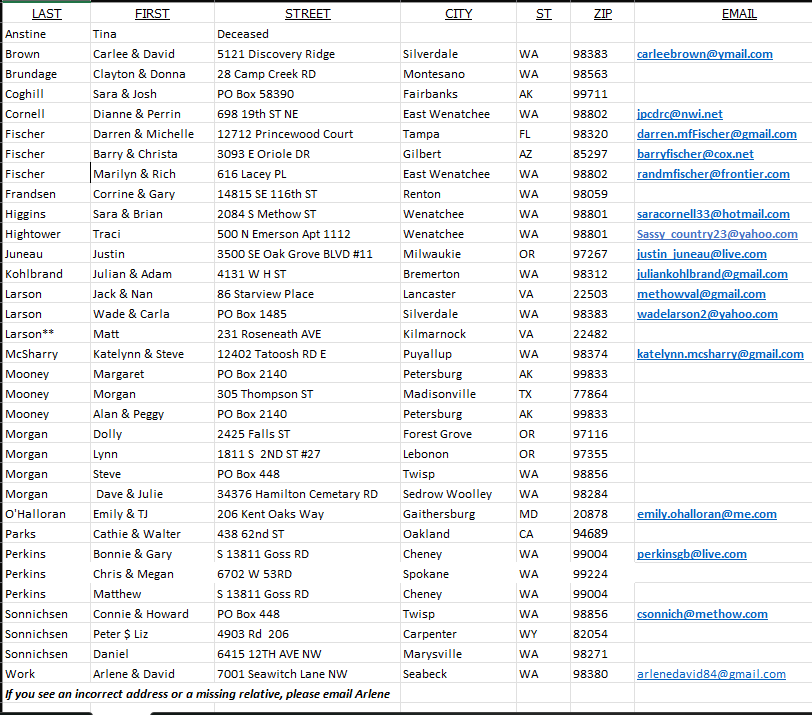
Task: Select the ST column header cell
Action: tap(543, 13)
